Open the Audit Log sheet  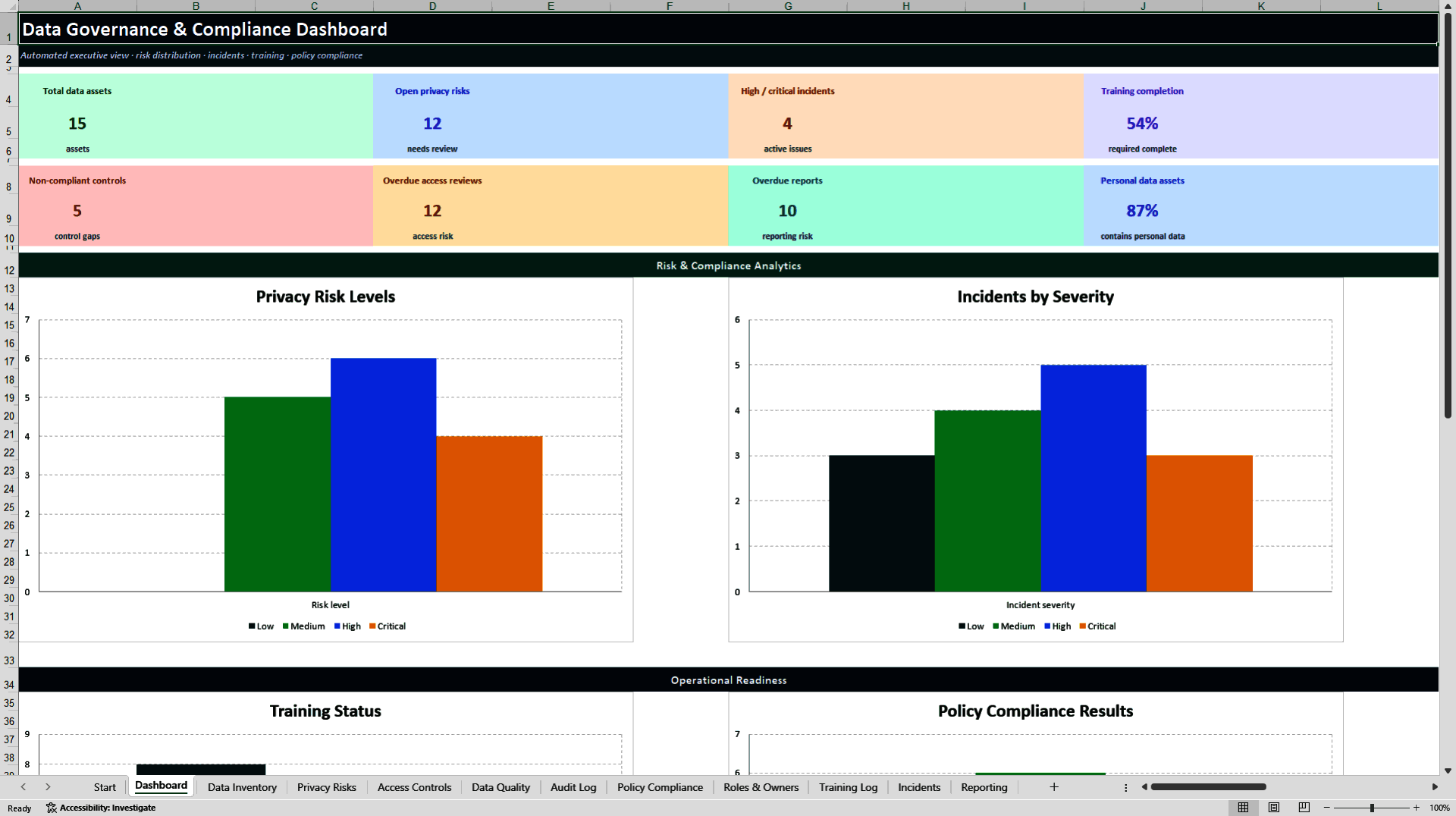click(573, 787)
